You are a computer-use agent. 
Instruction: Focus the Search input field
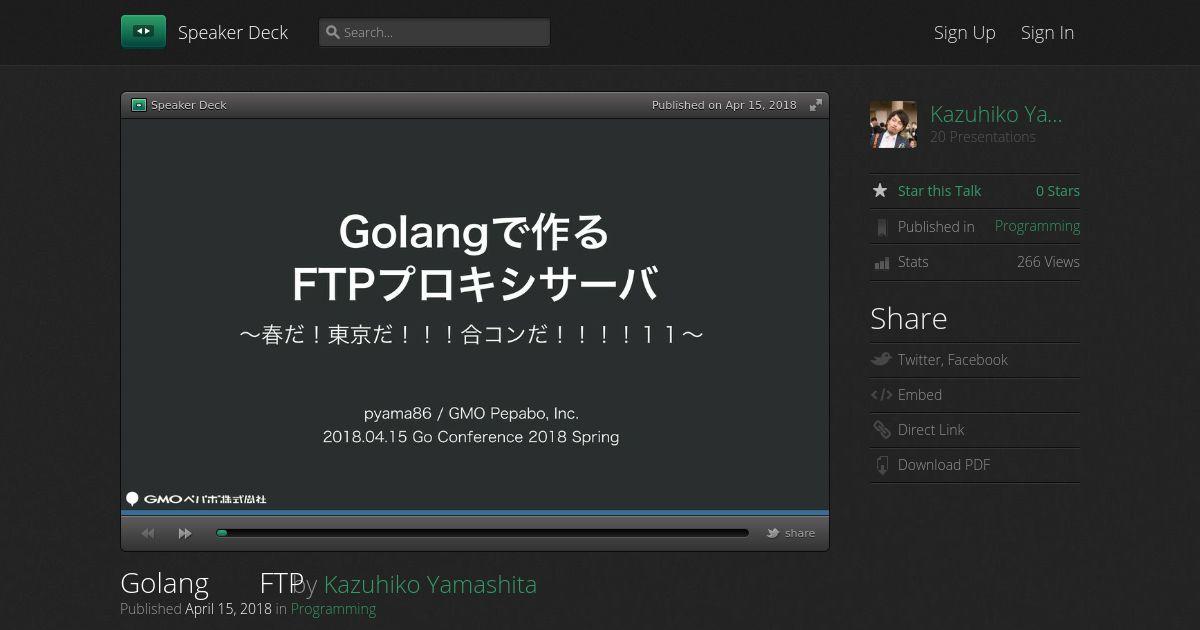tap(434, 32)
